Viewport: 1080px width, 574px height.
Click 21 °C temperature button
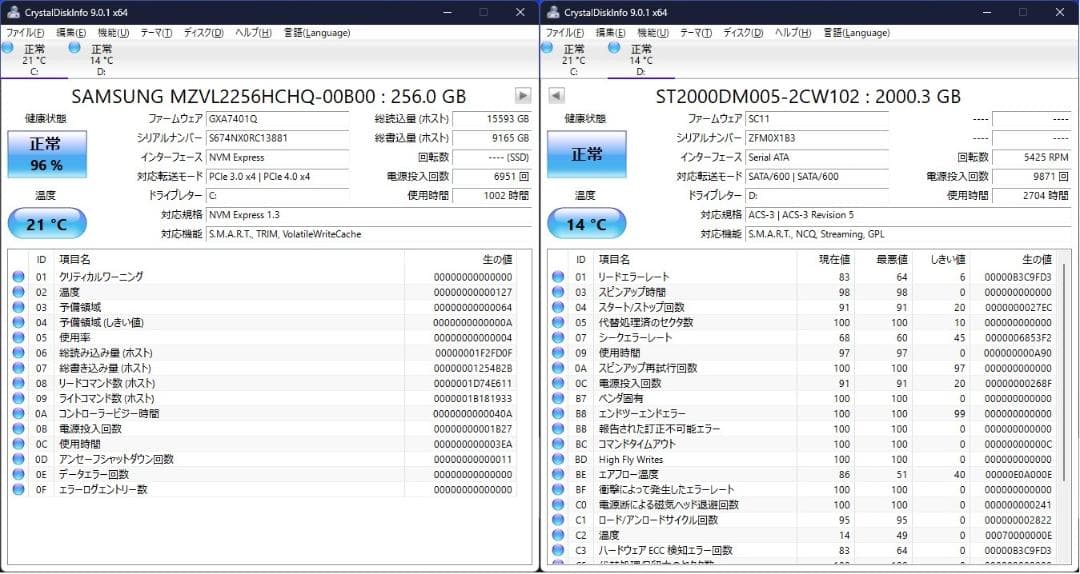[x=47, y=224]
